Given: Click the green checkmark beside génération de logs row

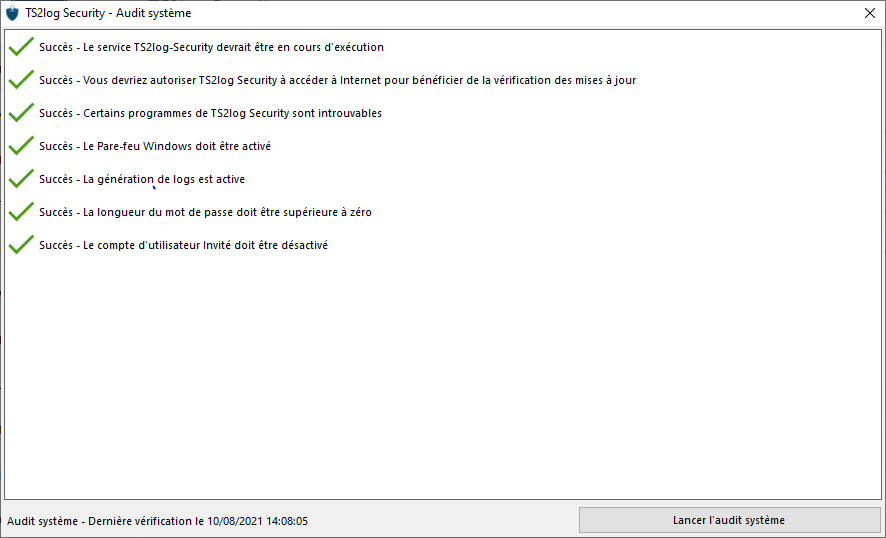Looking at the screenshot, I should [x=21, y=179].
